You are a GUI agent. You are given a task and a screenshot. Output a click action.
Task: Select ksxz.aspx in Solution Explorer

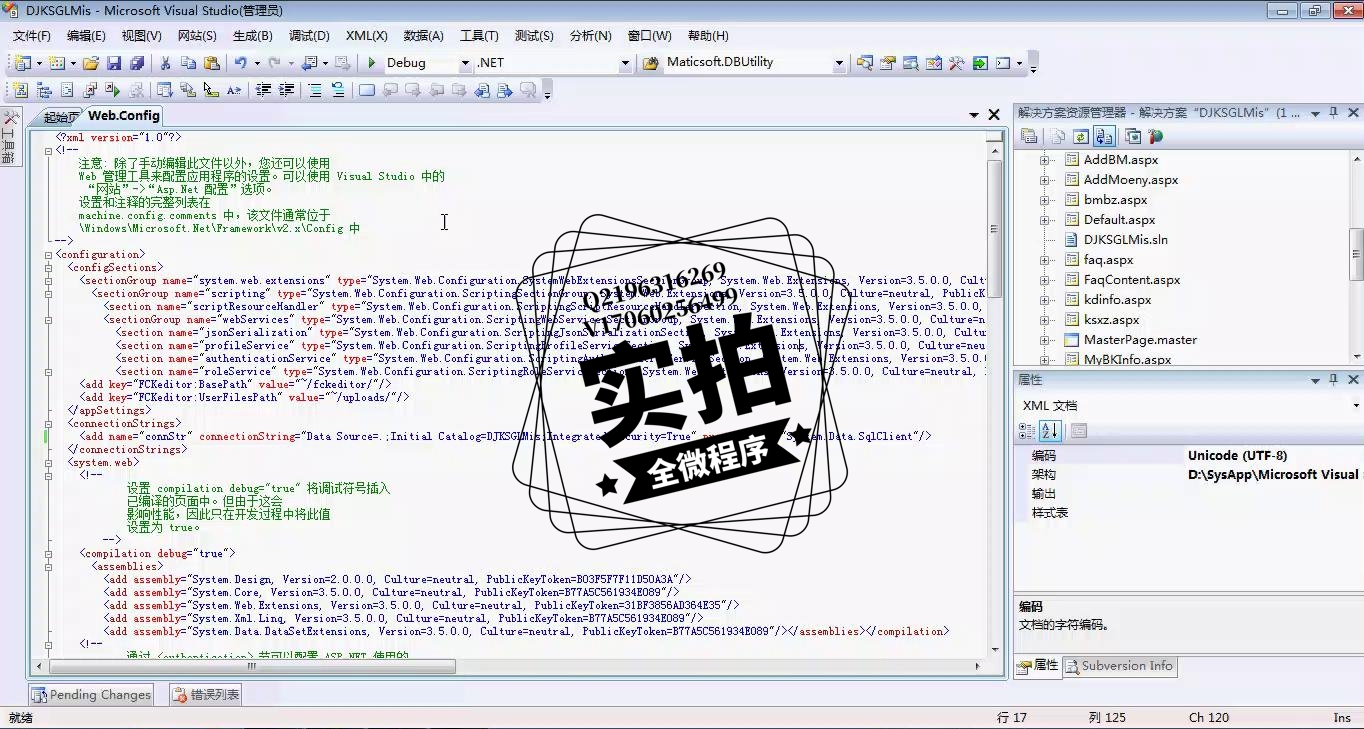[1111, 320]
